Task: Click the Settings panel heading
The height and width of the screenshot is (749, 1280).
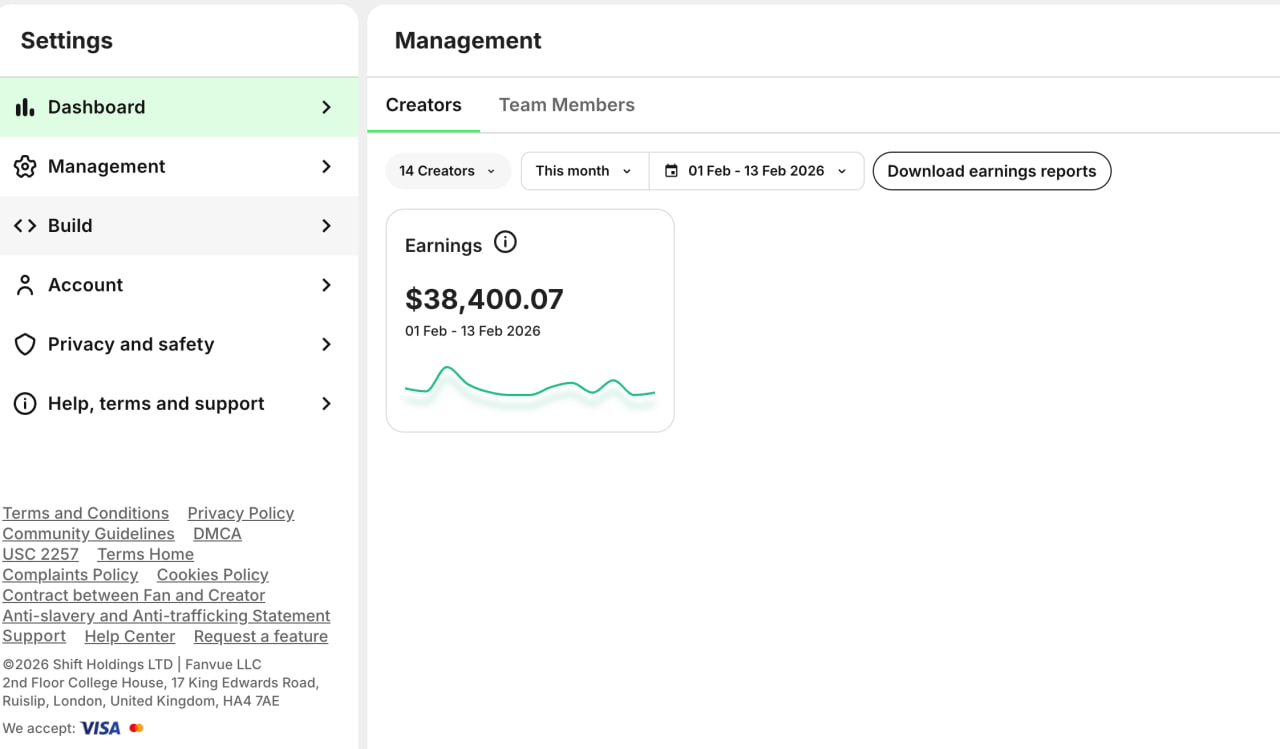Action: coord(67,41)
